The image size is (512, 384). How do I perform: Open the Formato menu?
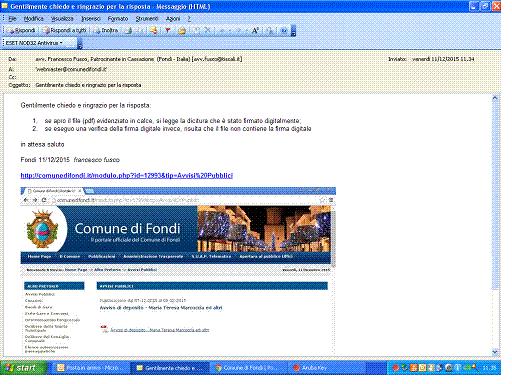[118, 19]
